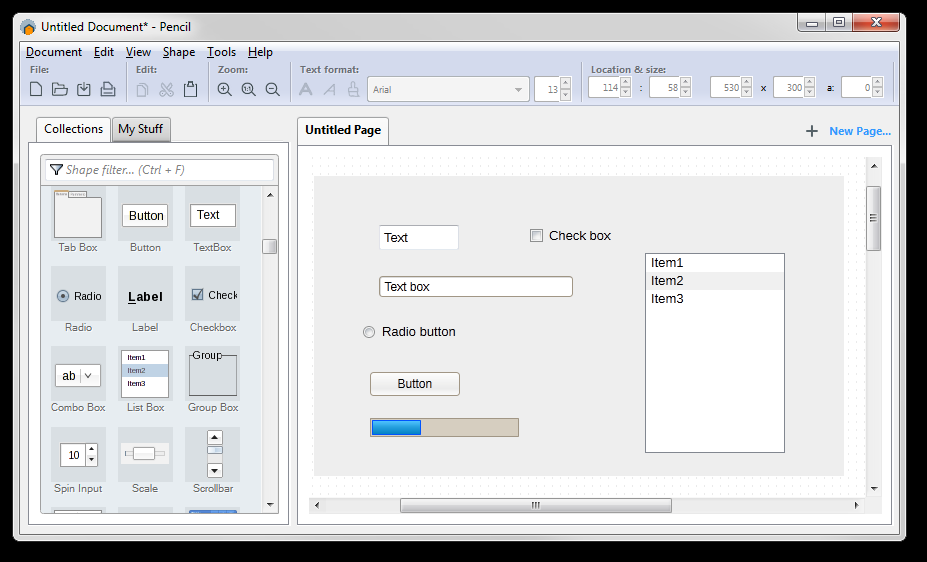Click the Cut scissors icon
Screen dimensions: 927x562
(x=167, y=89)
